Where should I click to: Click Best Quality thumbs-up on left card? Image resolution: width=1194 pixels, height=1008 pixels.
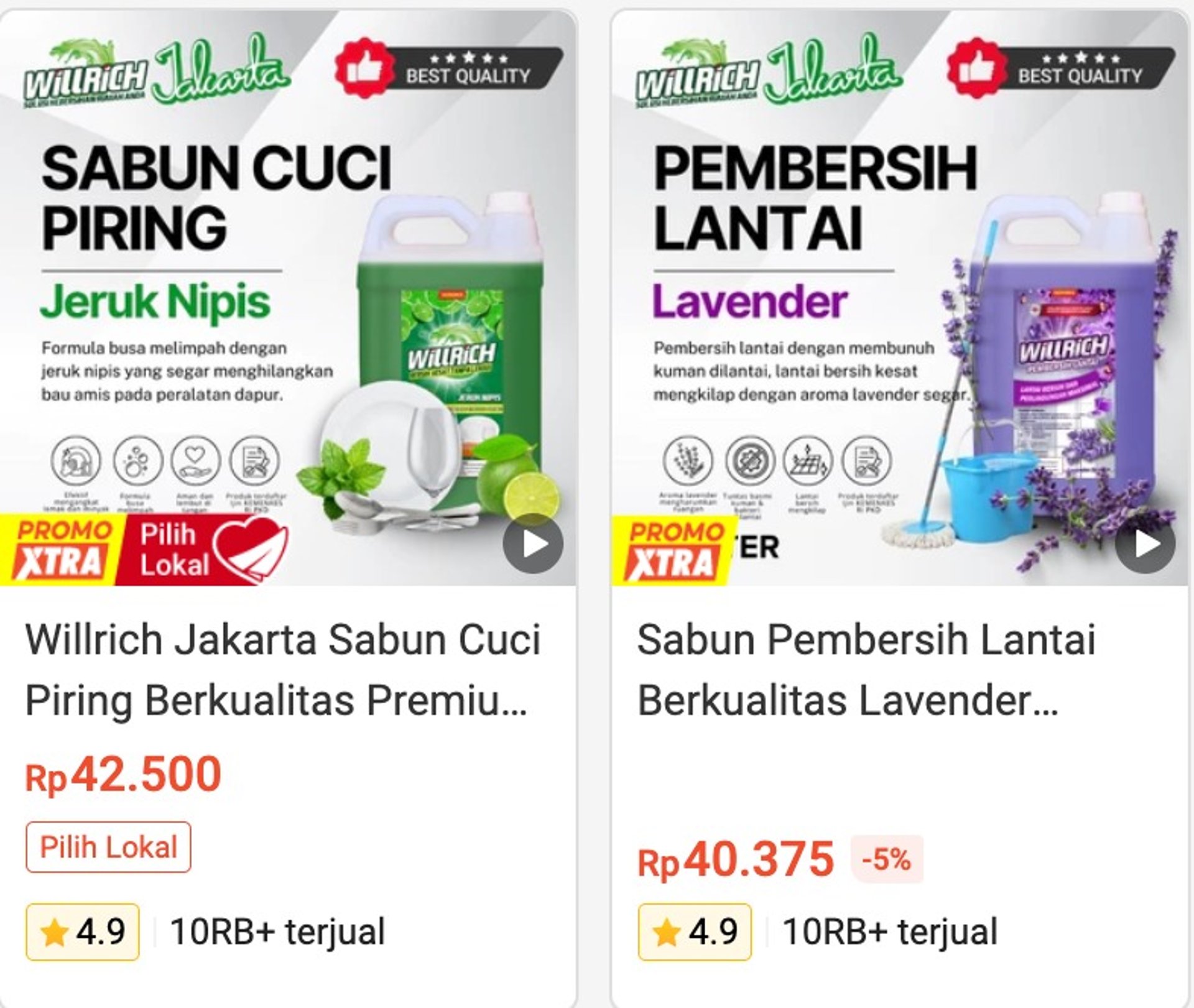(364, 68)
